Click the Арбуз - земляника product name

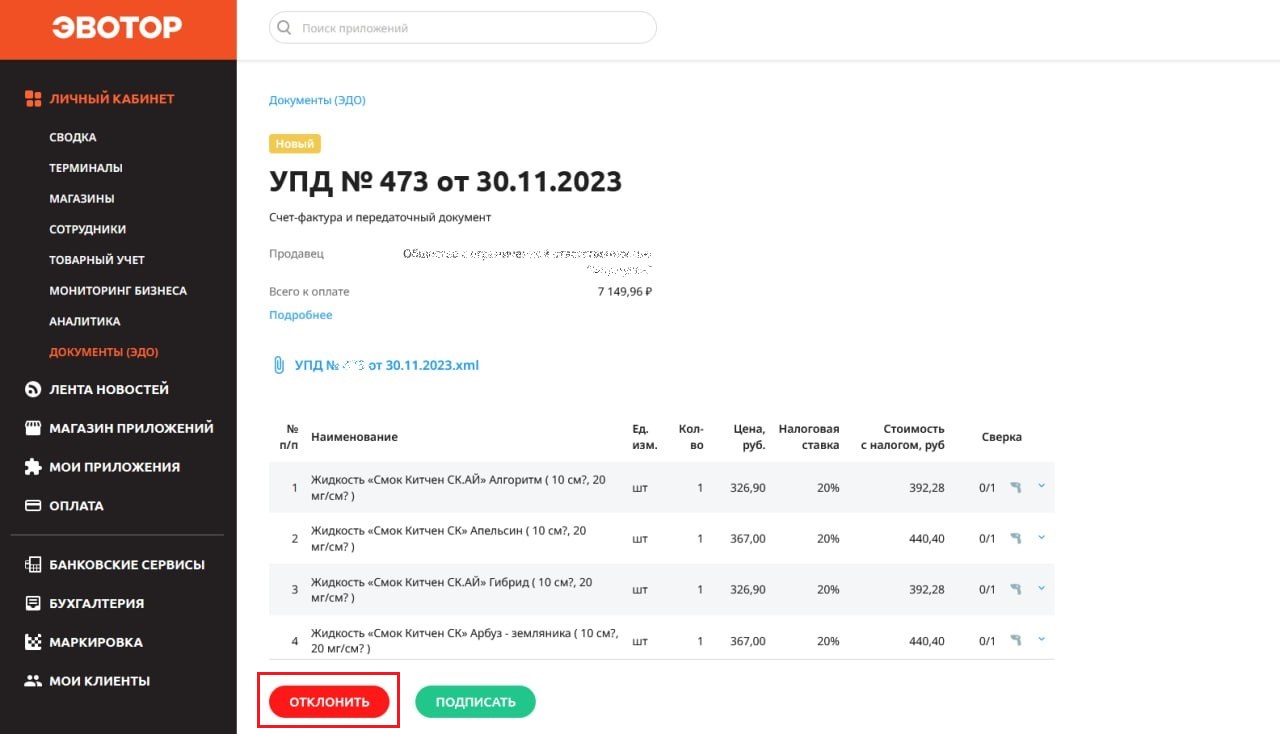pyautogui.click(x=464, y=640)
